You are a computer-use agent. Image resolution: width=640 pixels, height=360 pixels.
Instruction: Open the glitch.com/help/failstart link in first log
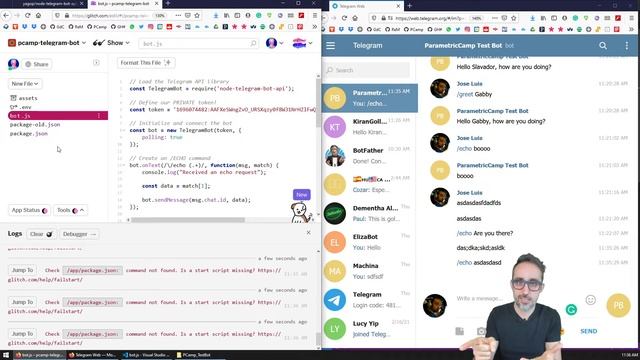click(45, 280)
